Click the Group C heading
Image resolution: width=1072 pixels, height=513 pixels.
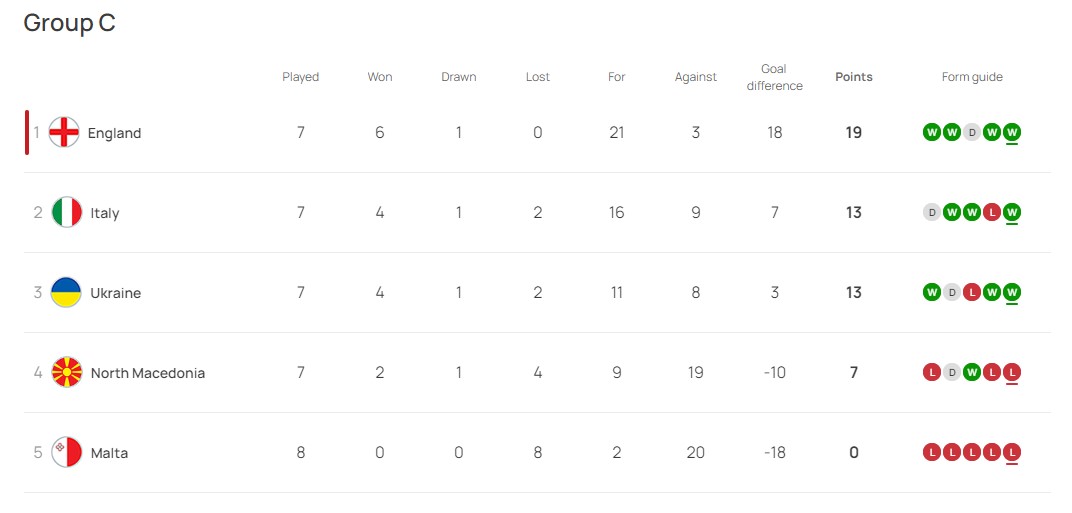69,23
